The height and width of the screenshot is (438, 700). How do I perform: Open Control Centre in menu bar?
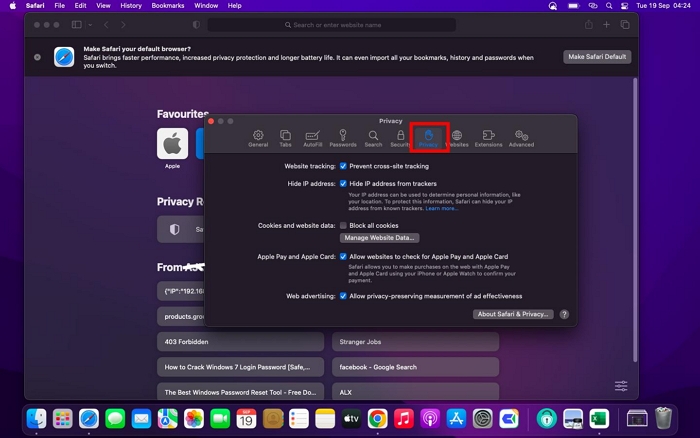pyautogui.click(x=625, y=6)
